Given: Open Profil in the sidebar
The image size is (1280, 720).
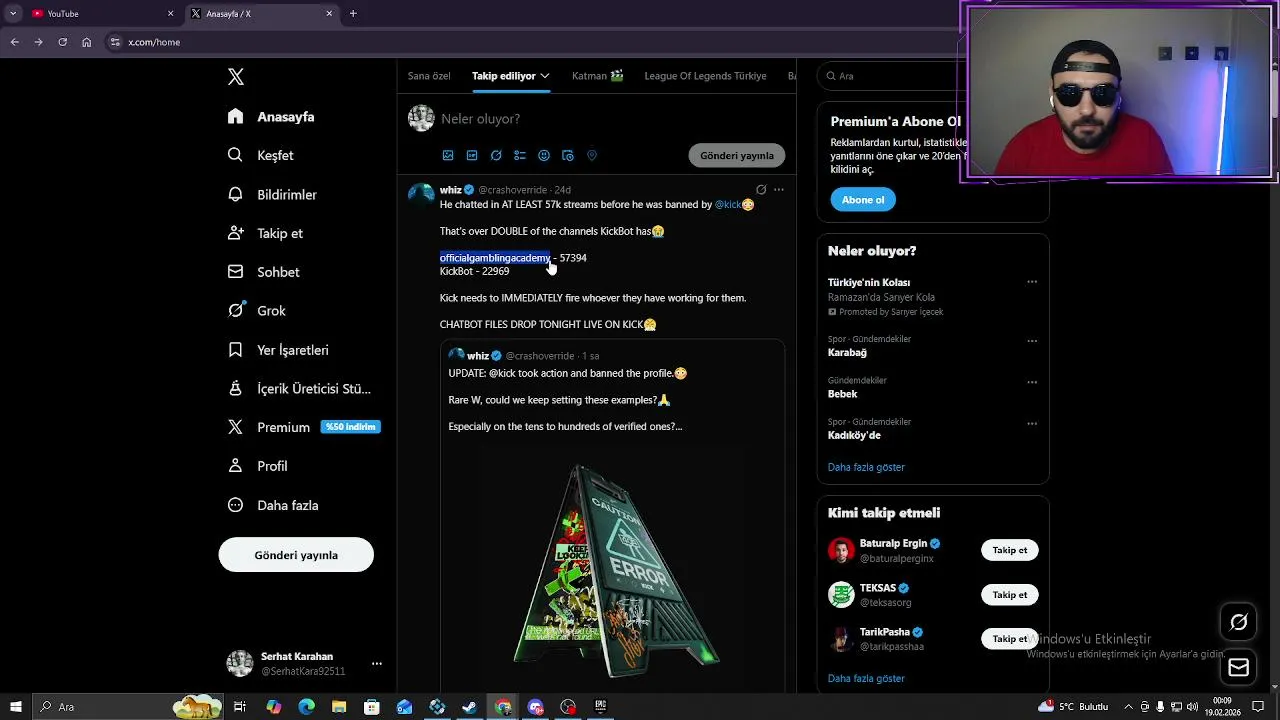Looking at the screenshot, I should click(257, 466).
